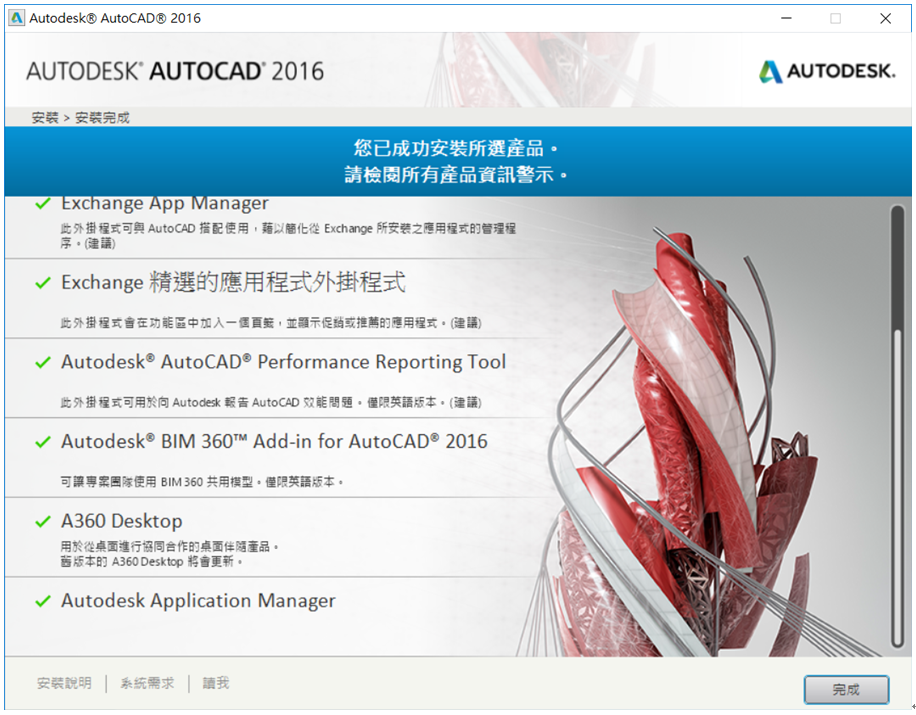Click the AutoCAD icon in the title bar

16,18
